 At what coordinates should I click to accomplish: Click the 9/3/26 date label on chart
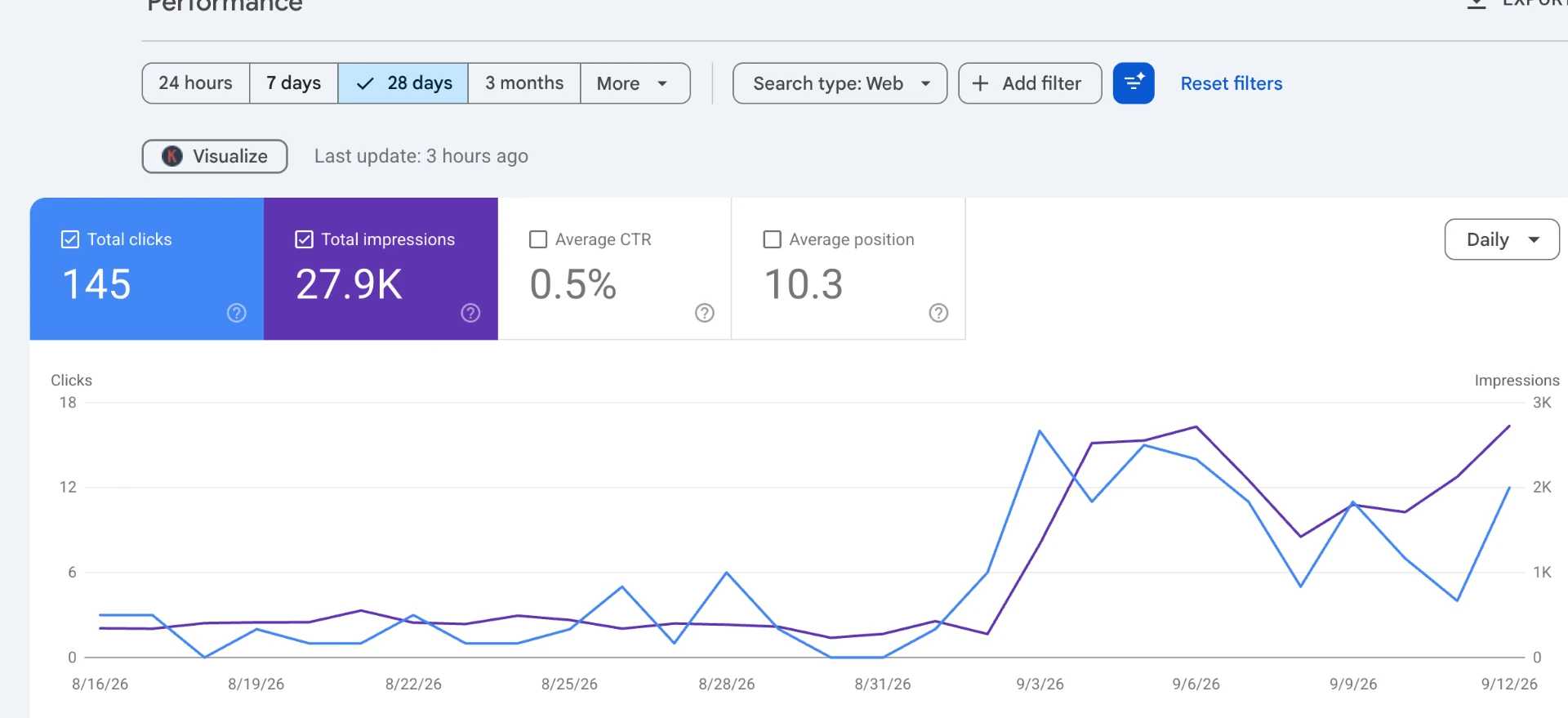[x=1040, y=684]
